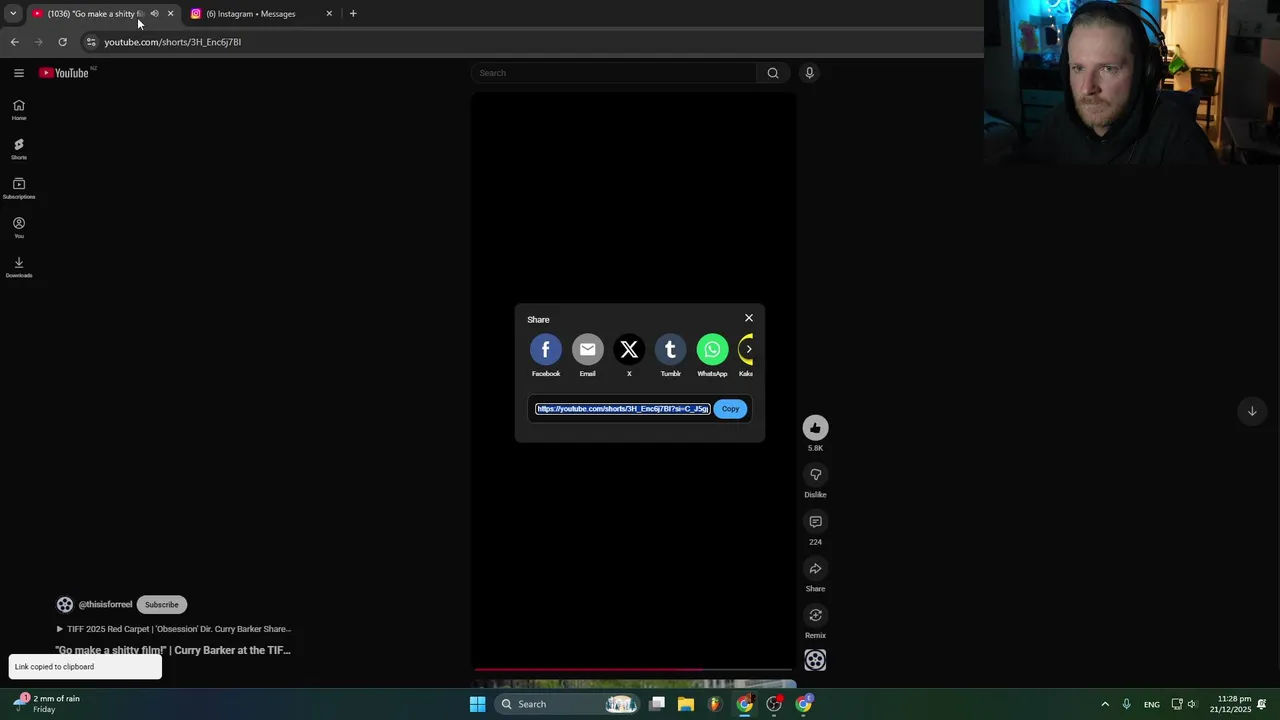Start voice search with microphone
1280x720 pixels.
[809, 73]
